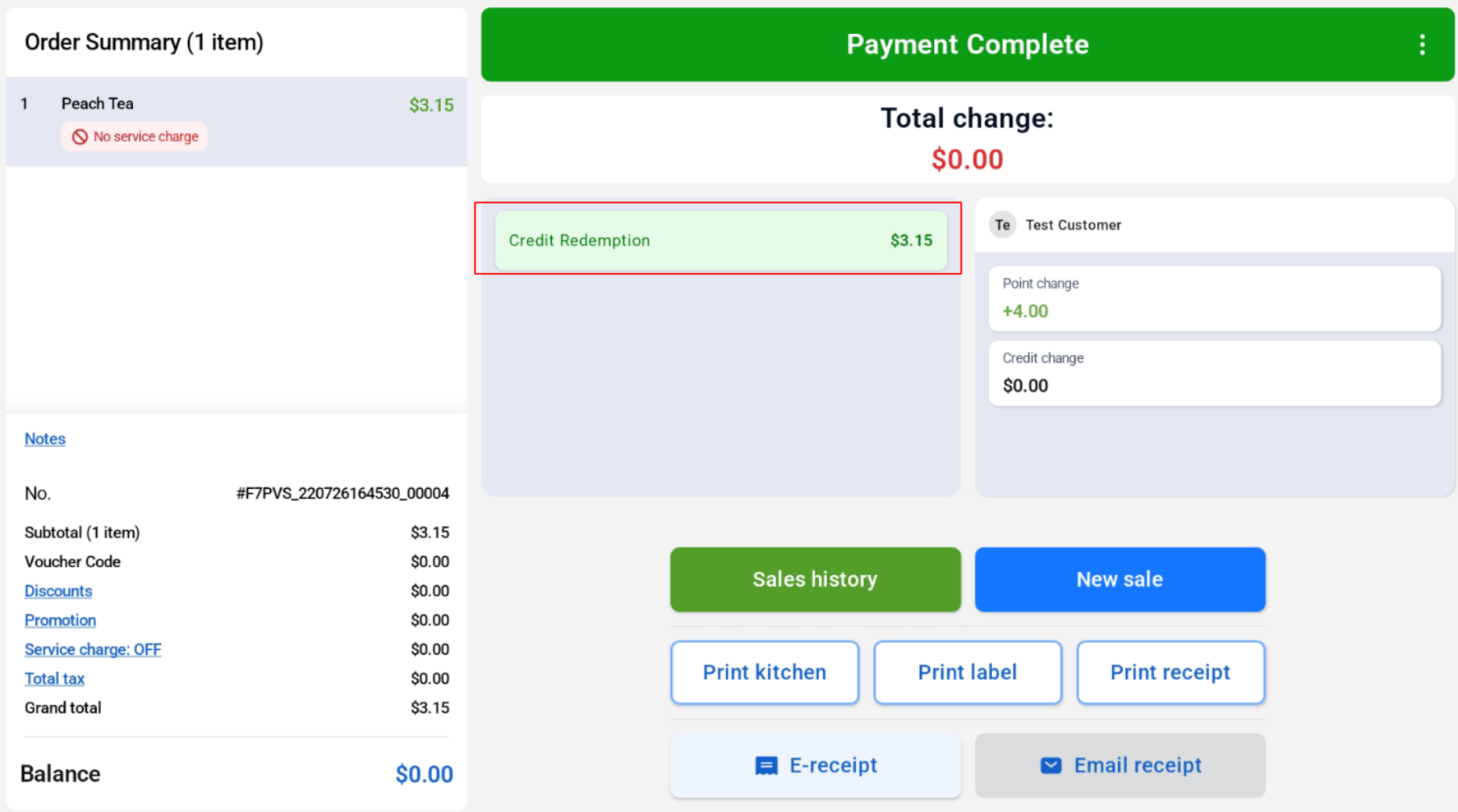Image resolution: width=1458 pixels, height=812 pixels.
Task: Select the Credit Redemption payment row
Action: coord(721,240)
